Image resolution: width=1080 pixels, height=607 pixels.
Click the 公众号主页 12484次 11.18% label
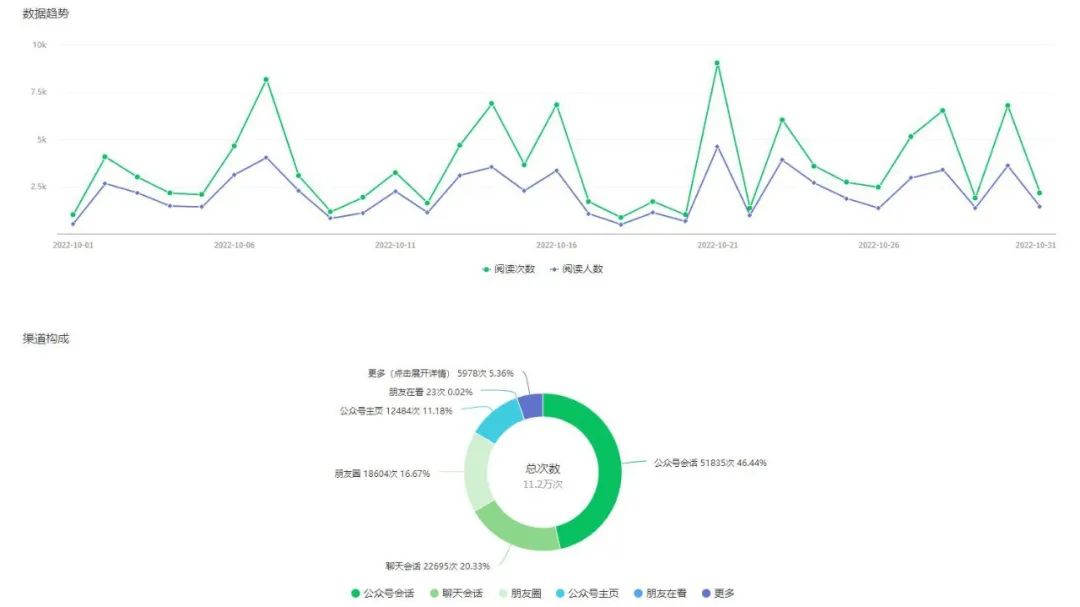[x=395, y=411]
